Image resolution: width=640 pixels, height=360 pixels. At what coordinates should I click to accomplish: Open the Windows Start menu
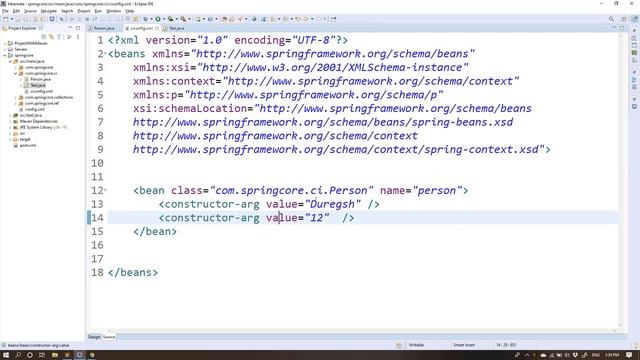click(6, 355)
